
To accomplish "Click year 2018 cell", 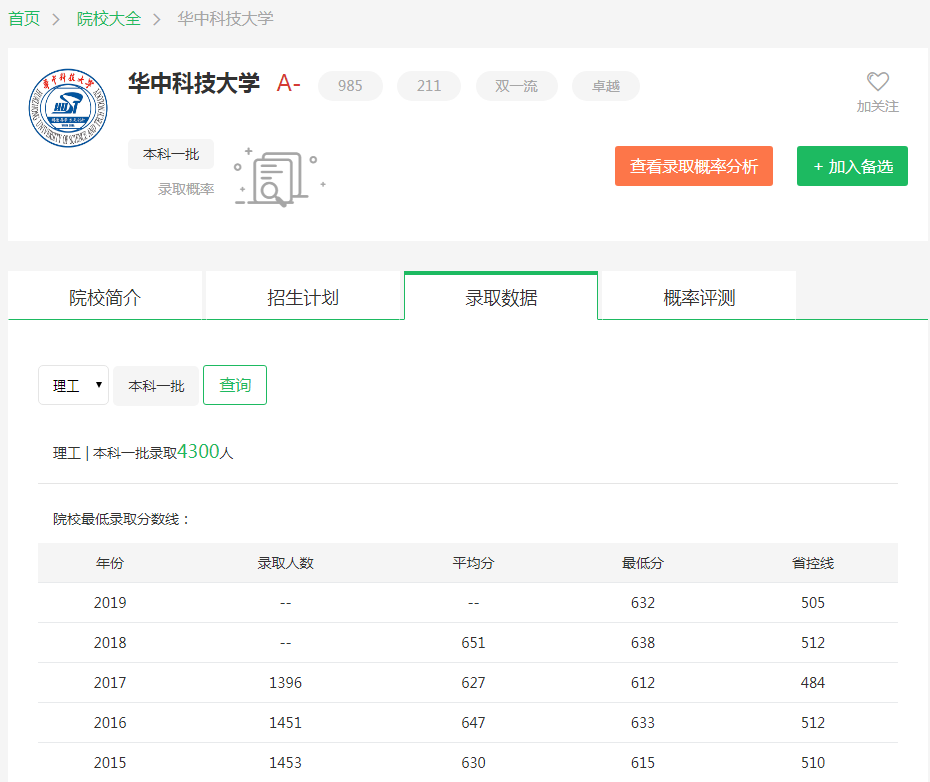I will point(110,643).
